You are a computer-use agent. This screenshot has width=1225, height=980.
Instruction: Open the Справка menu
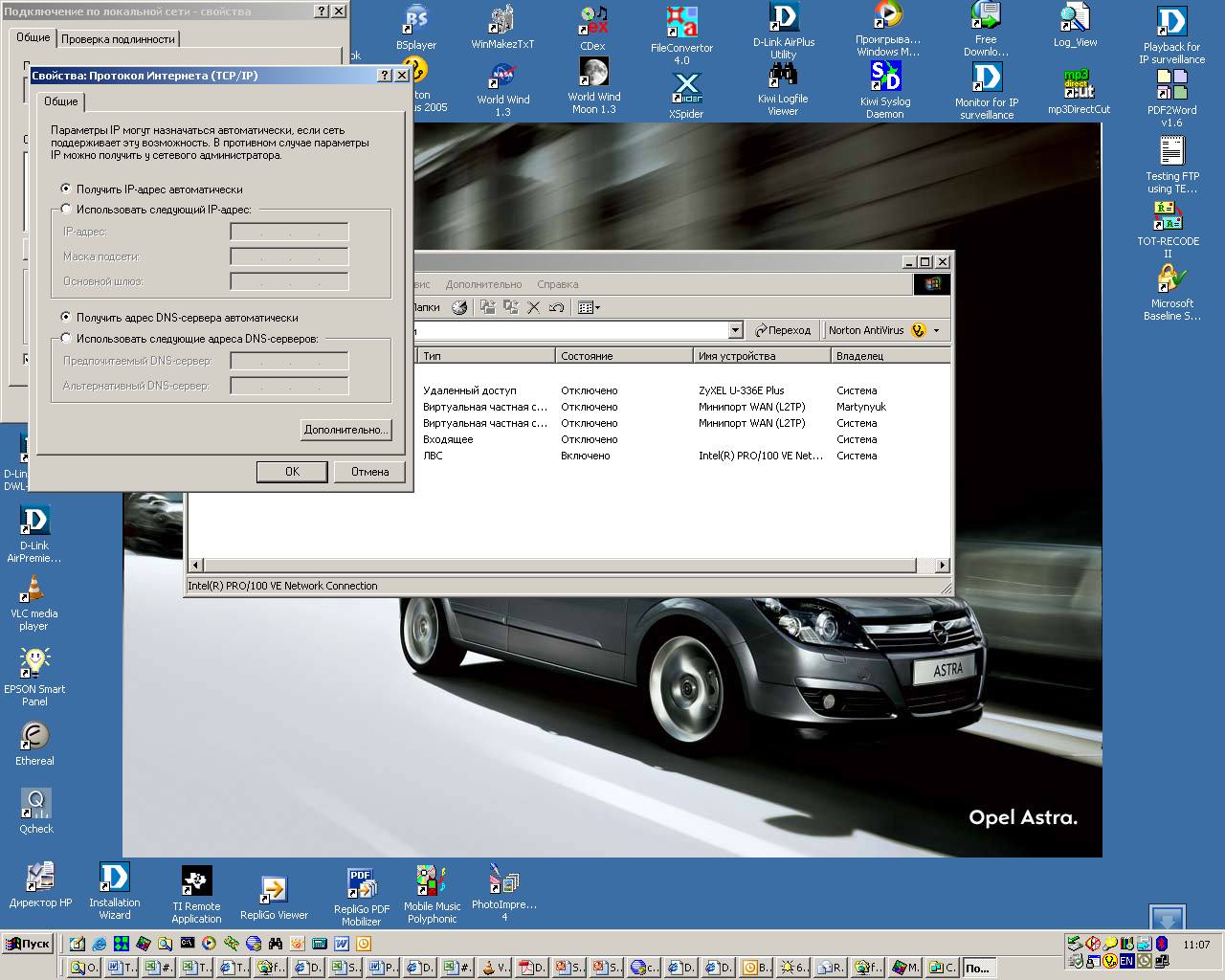click(x=557, y=284)
